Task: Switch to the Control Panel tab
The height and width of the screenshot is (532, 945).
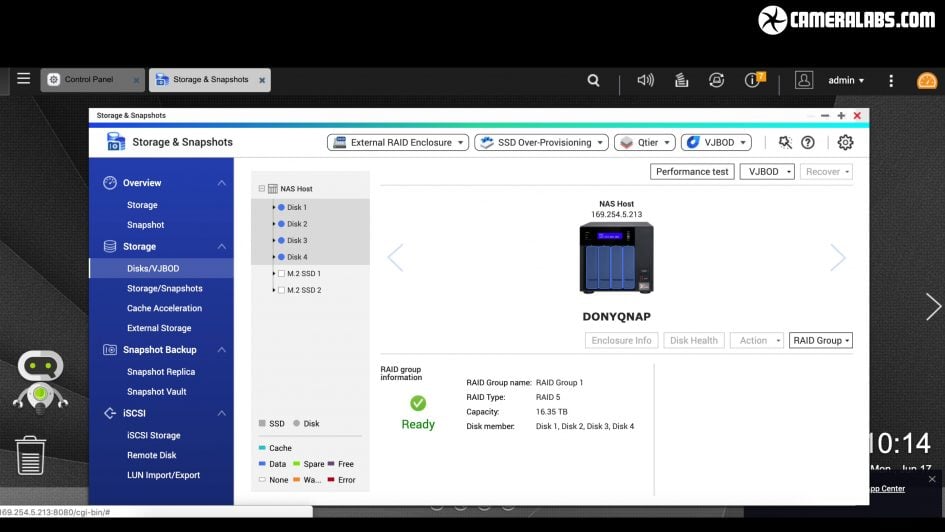Action: [93, 80]
